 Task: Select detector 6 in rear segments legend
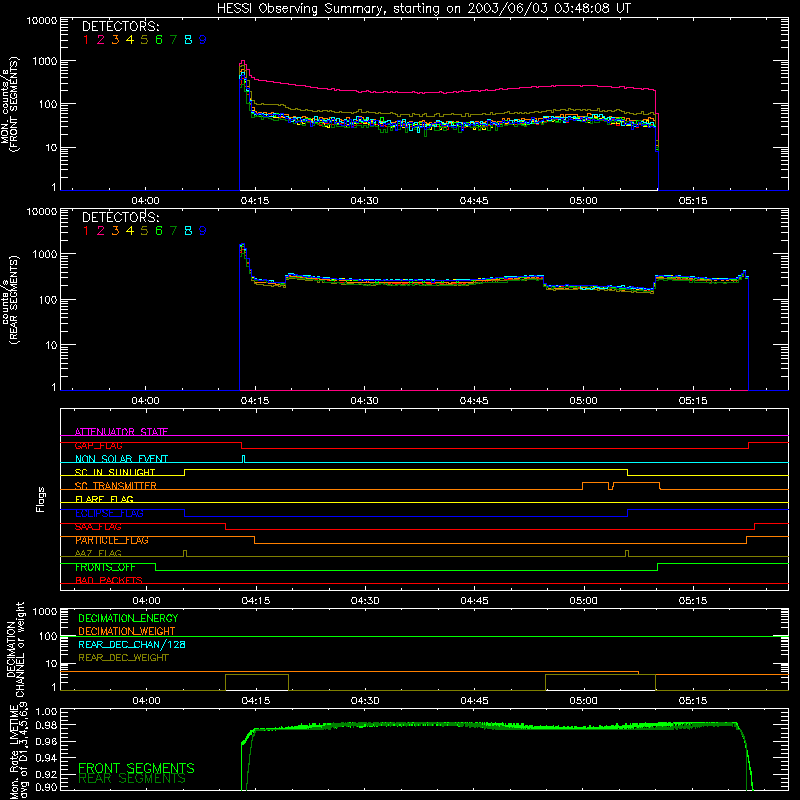(x=159, y=231)
